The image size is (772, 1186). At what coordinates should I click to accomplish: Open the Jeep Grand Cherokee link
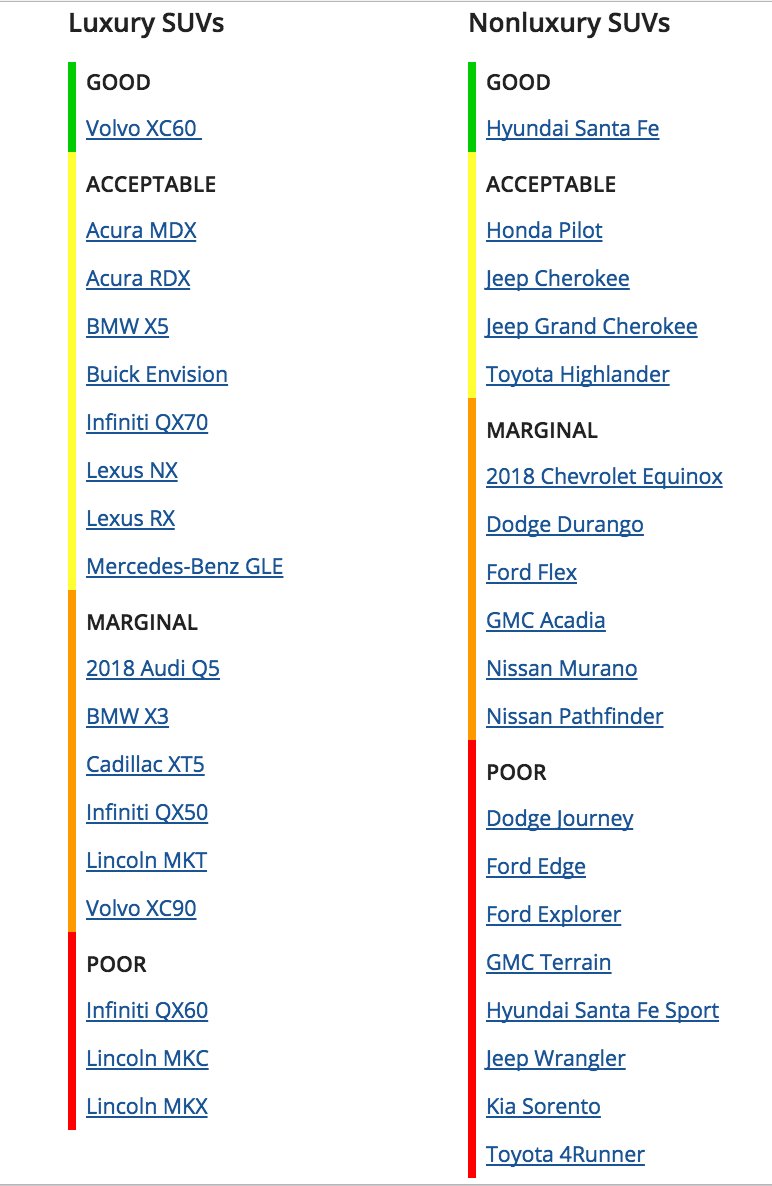click(x=591, y=327)
